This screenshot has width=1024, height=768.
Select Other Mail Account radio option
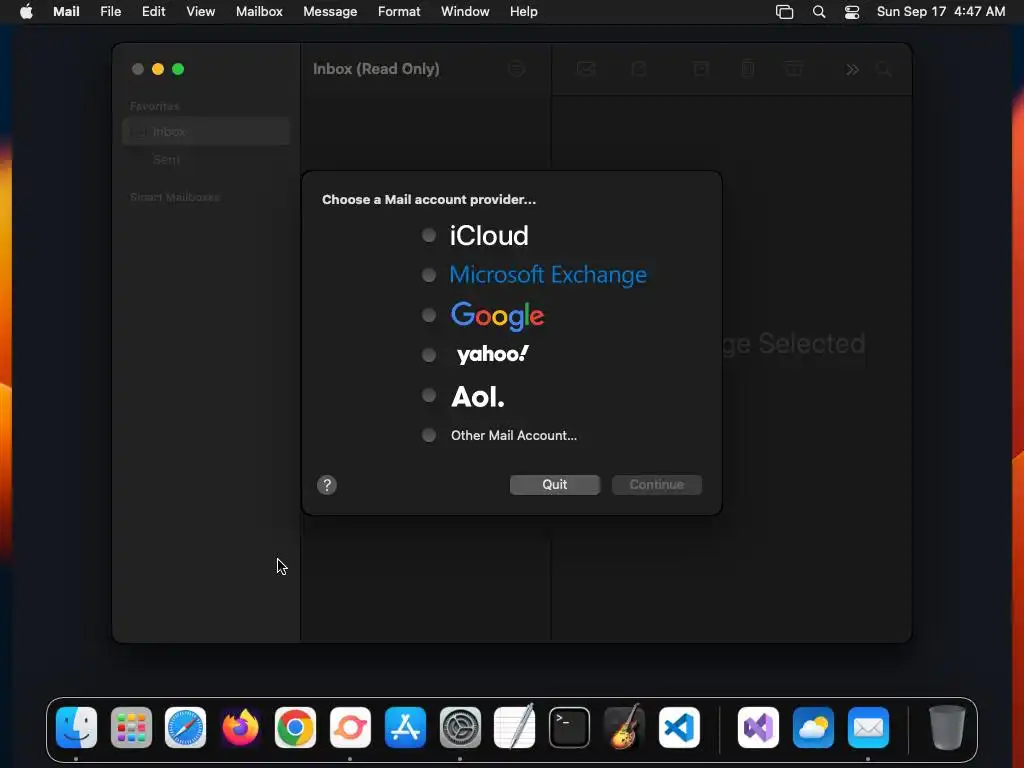428,435
